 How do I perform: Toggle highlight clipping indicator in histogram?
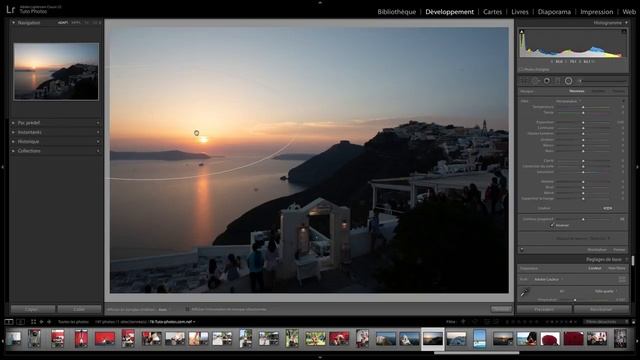click(624, 32)
